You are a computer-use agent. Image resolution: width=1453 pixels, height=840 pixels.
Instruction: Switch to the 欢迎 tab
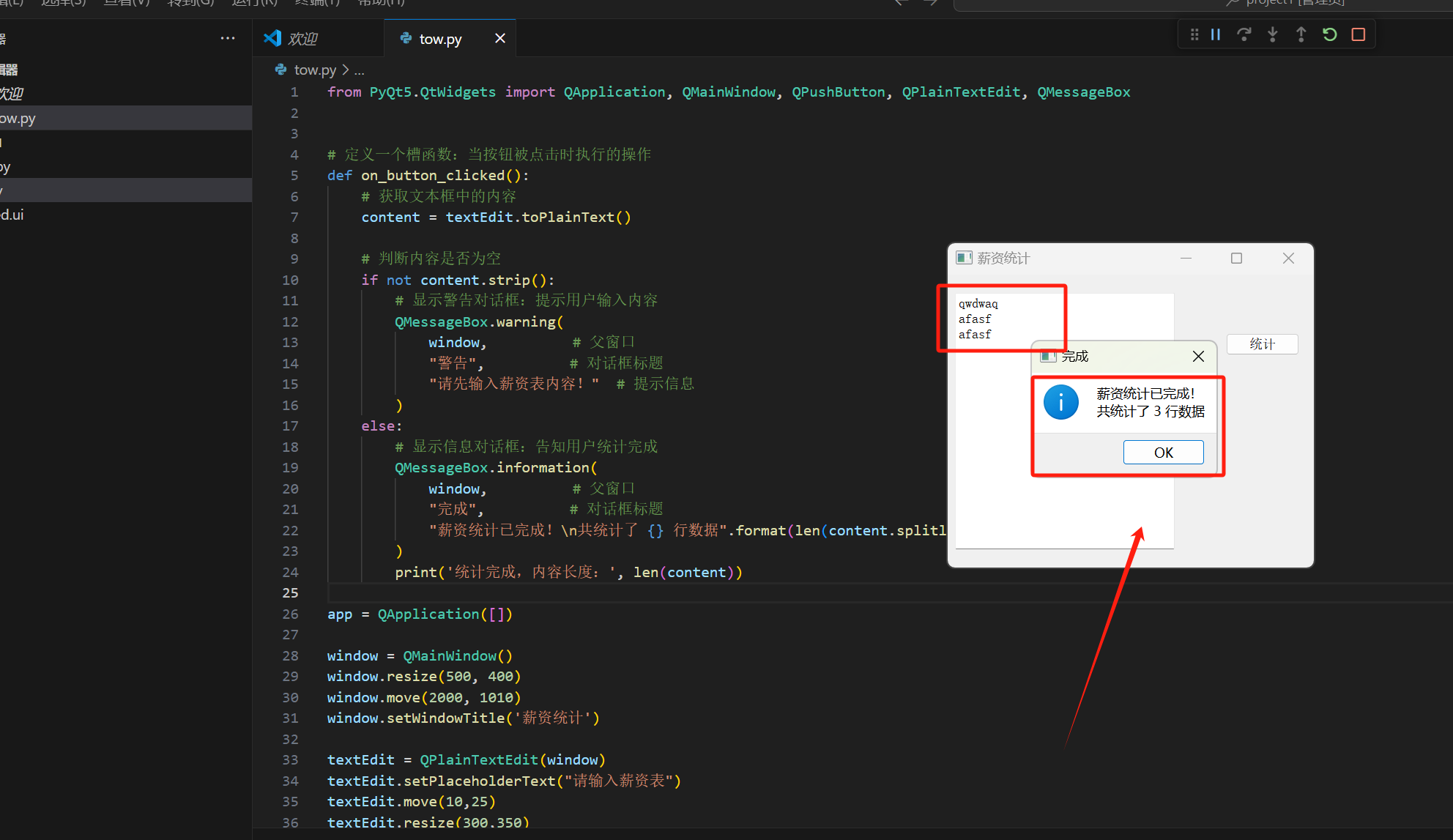[319, 38]
